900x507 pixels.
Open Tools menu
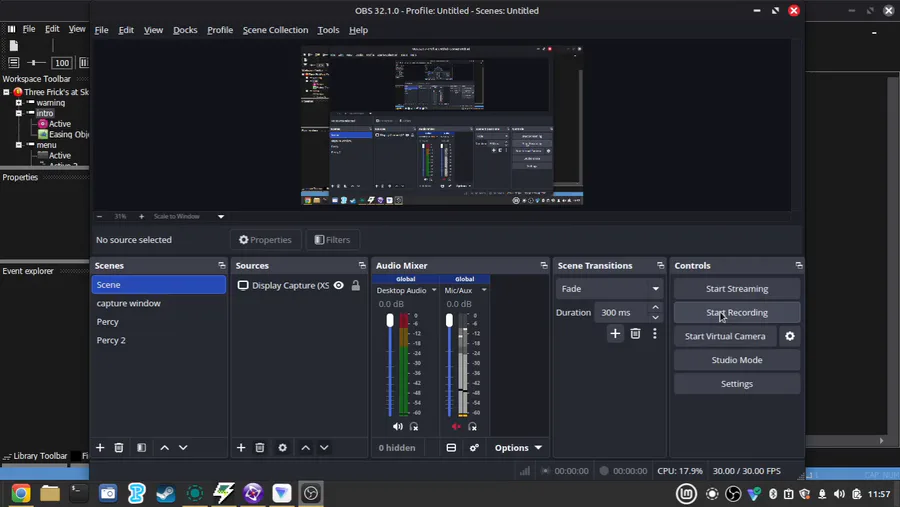[x=328, y=30]
